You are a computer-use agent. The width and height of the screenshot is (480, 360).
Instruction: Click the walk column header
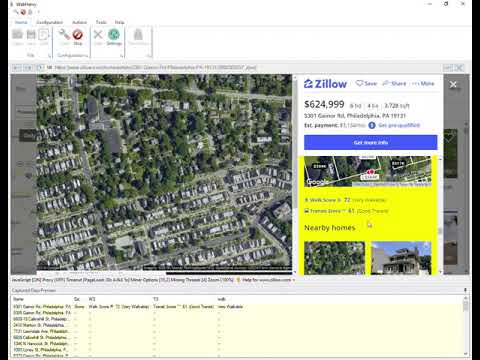coord(222,299)
